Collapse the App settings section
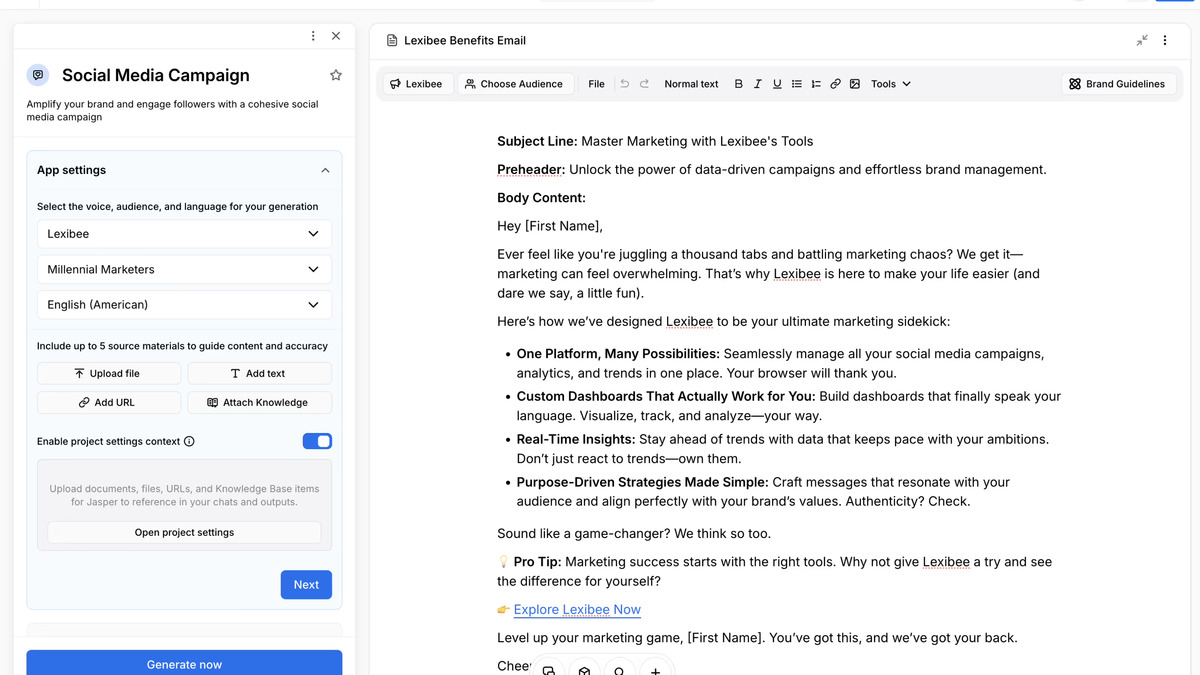Screen dimensions: 1200x675 pos(325,170)
